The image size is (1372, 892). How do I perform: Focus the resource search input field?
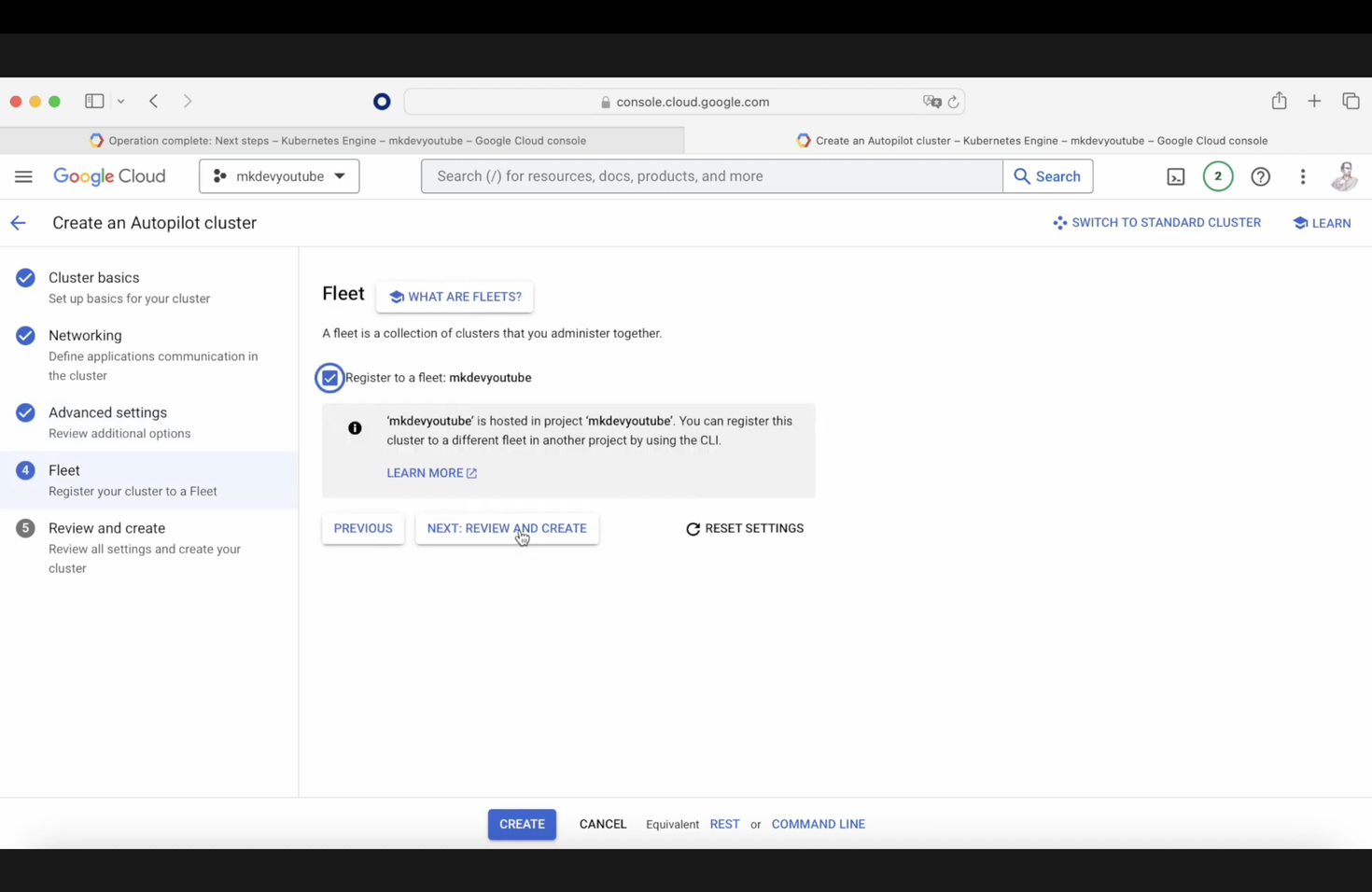coord(711,176)
